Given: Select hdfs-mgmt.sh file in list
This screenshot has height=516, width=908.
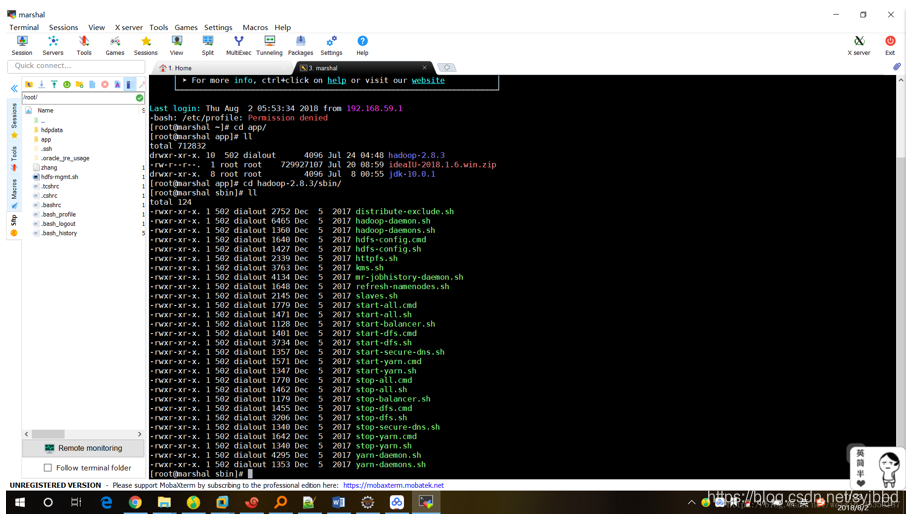Looking at the screenshot, I should 59,177.
